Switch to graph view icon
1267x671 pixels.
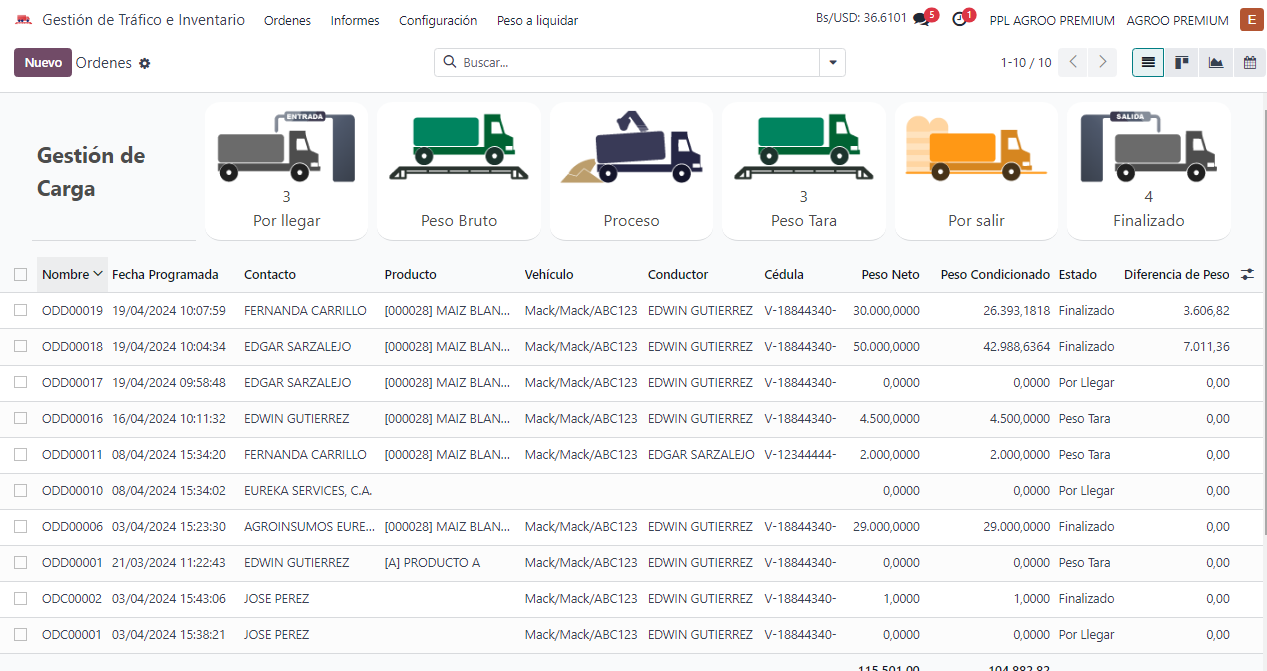1215,63
